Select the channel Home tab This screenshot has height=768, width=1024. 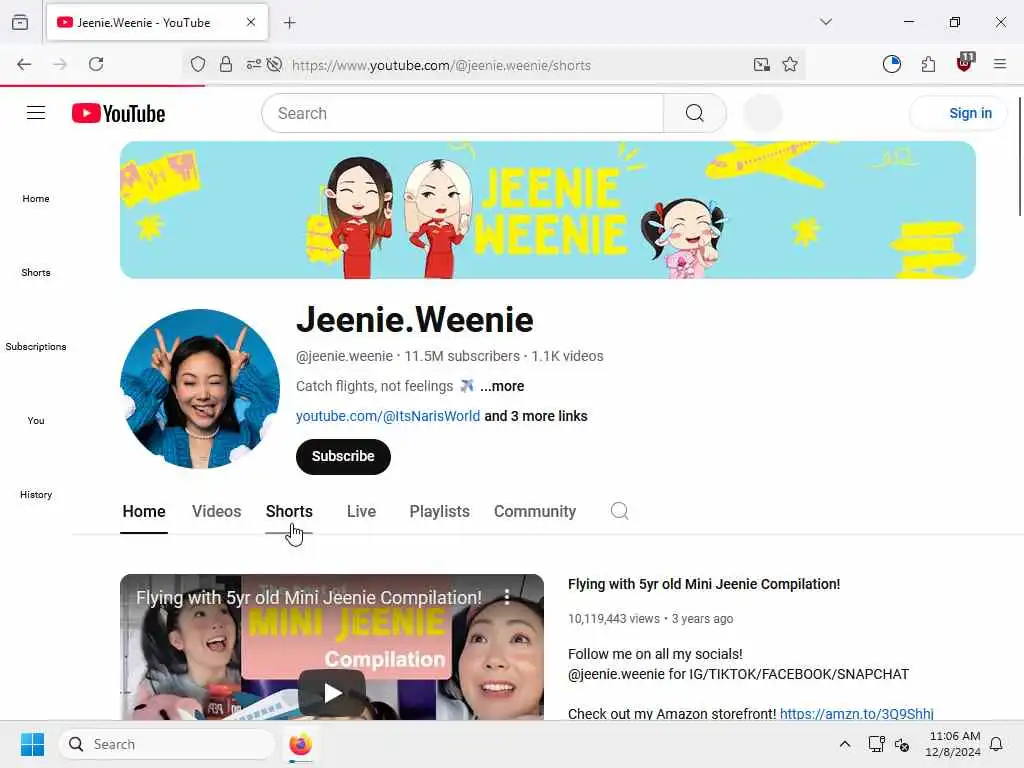pos(144,511)
